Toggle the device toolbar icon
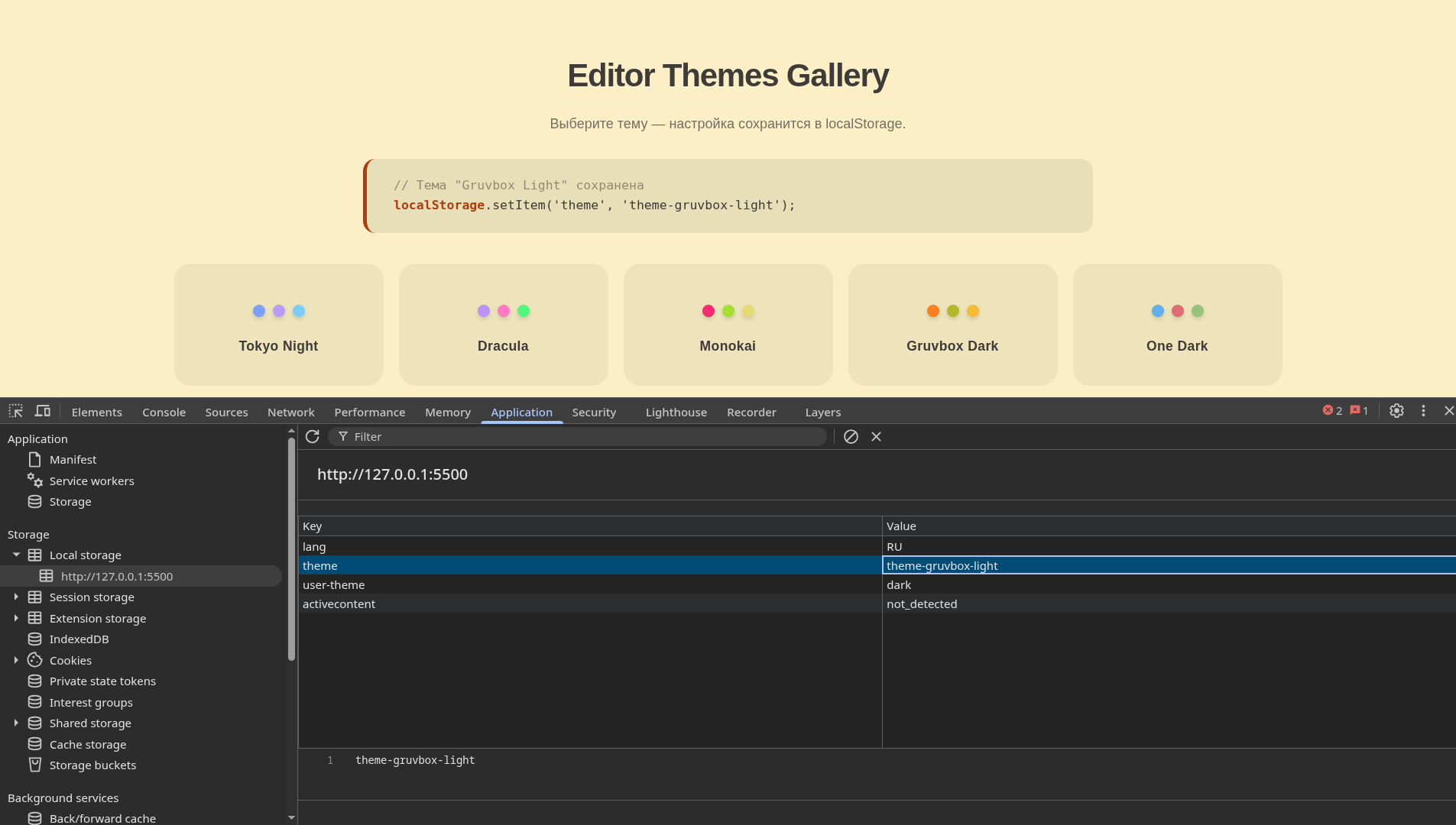The image size is (1456, 825). [x=43, y=411]
